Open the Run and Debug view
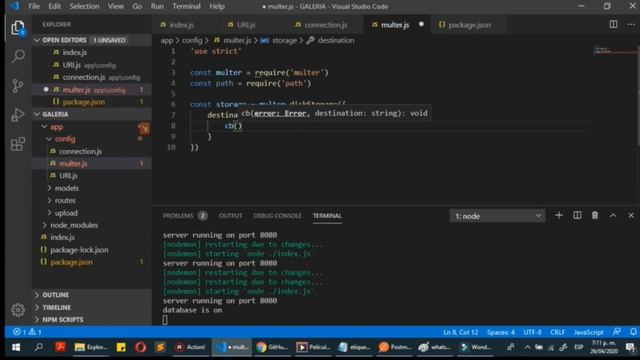Image resolution: width=640 pixels, height=360 pixels. 18,115
